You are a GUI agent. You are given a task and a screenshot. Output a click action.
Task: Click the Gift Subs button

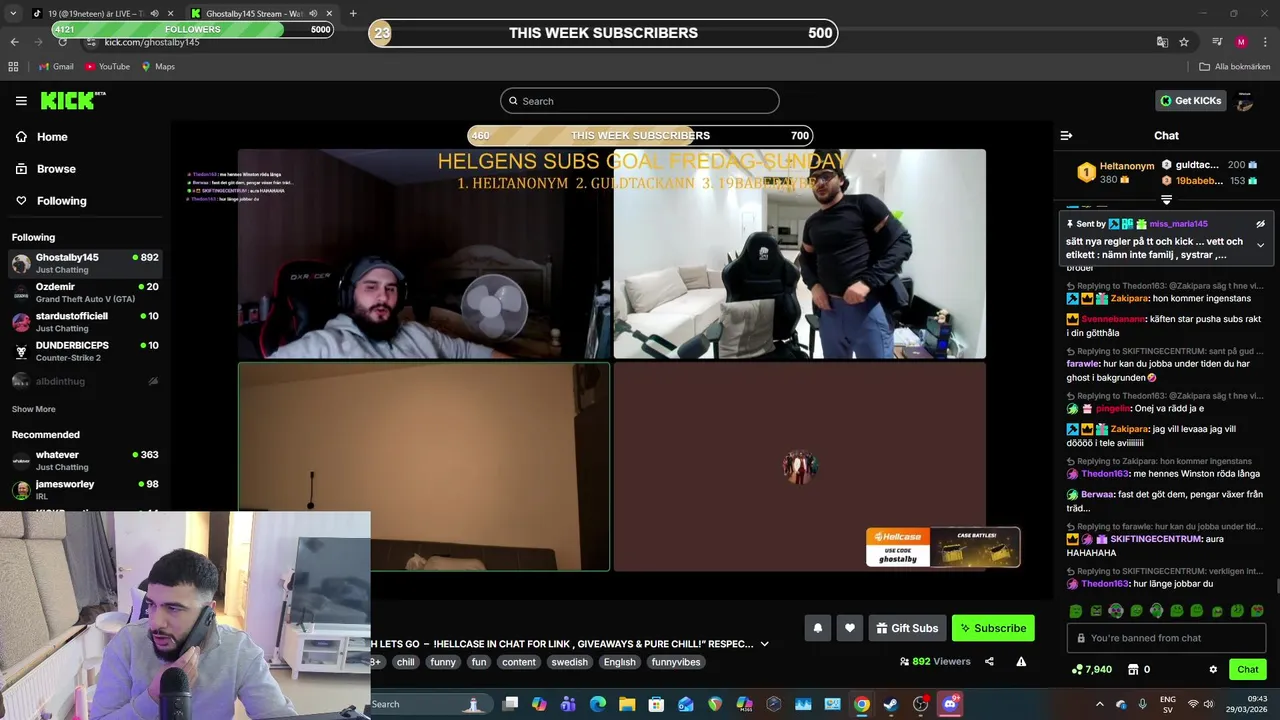(x=907, y=628)
